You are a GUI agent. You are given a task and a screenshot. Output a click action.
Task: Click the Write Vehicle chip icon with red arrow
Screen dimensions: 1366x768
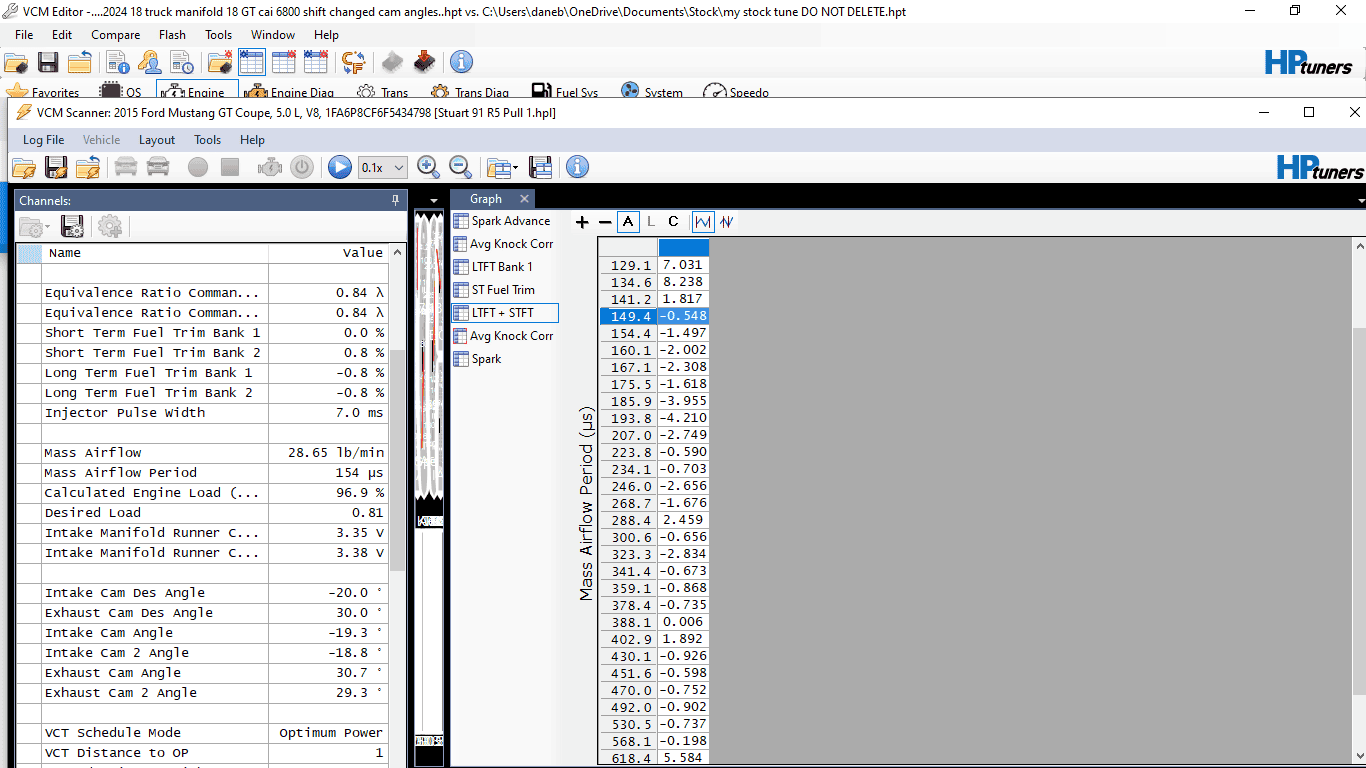tap(424, 62)
